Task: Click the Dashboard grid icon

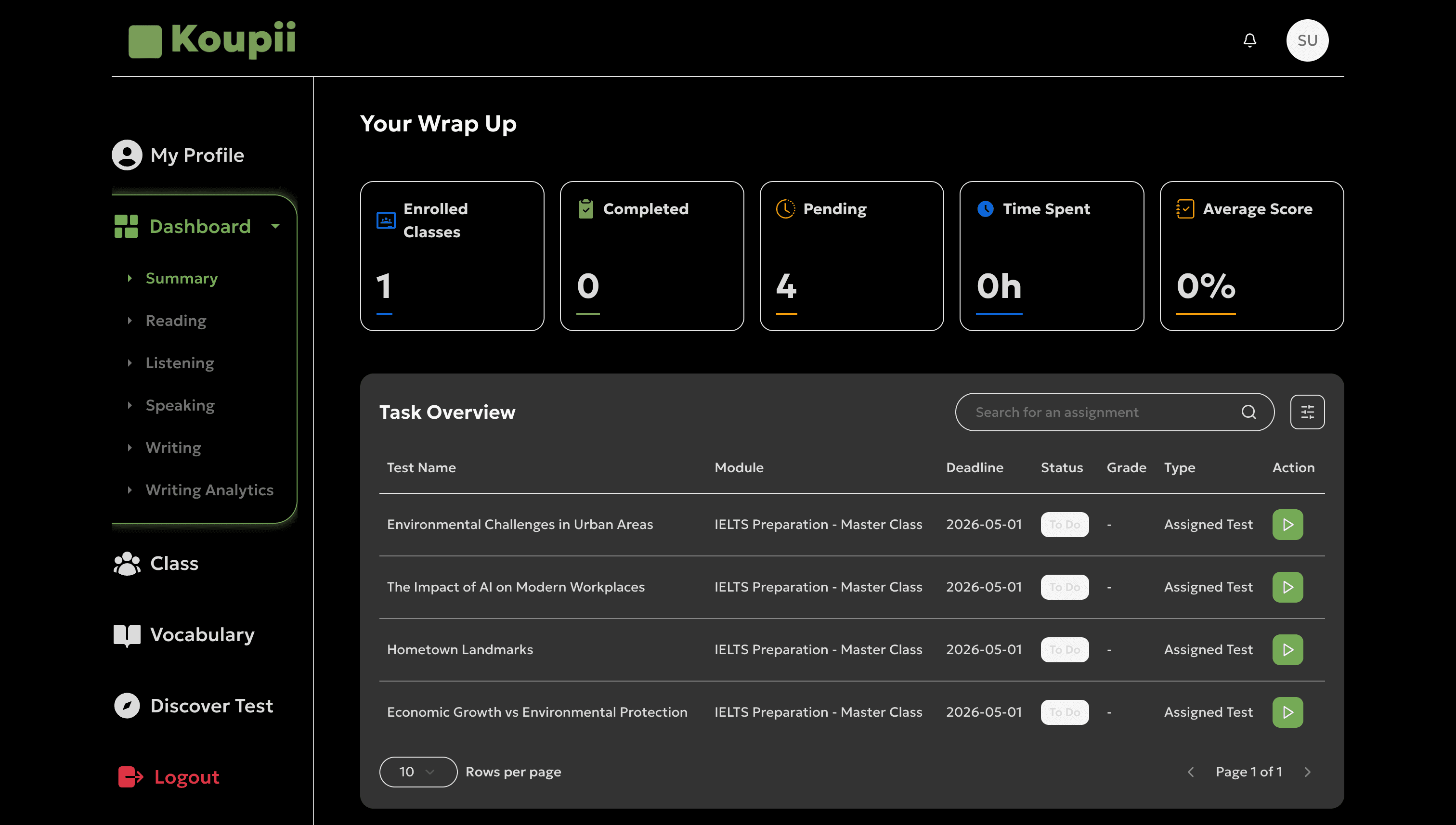Action: click(126, 226)
